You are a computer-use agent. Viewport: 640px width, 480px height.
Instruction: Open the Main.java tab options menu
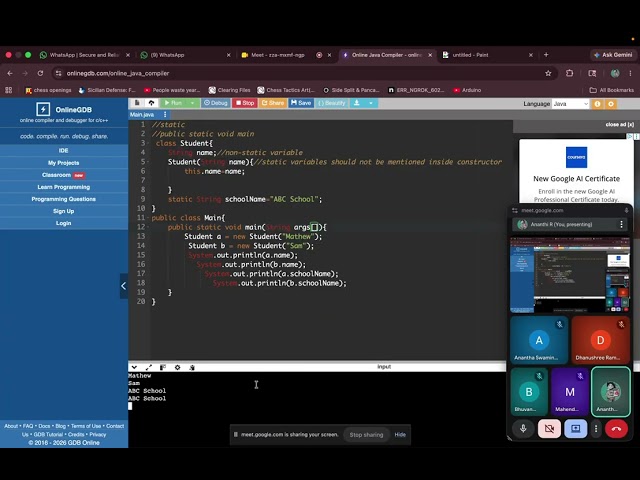pyautogui.click(x=165, y=115)
